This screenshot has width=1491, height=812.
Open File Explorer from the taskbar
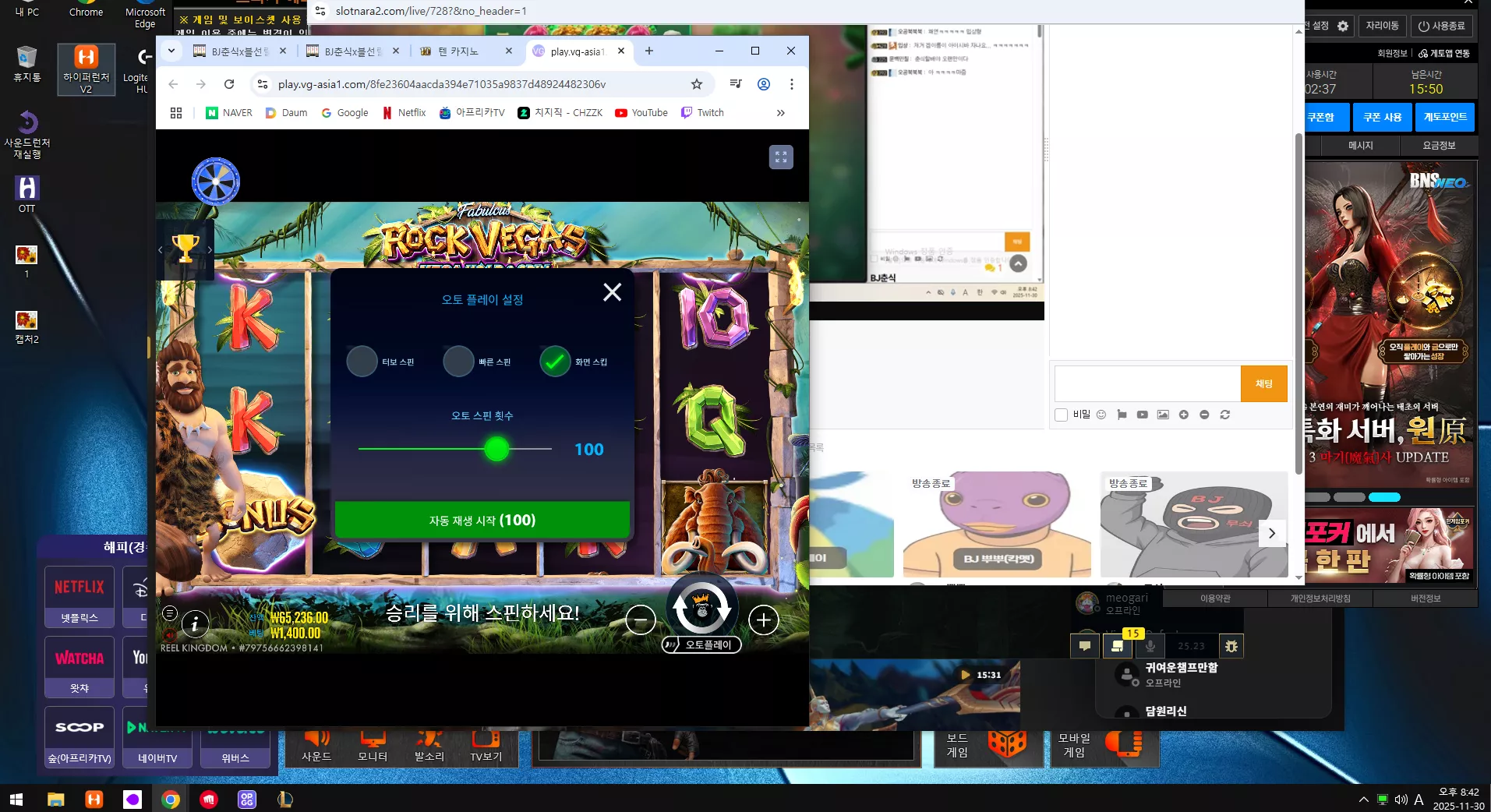(x=55, y=800)
